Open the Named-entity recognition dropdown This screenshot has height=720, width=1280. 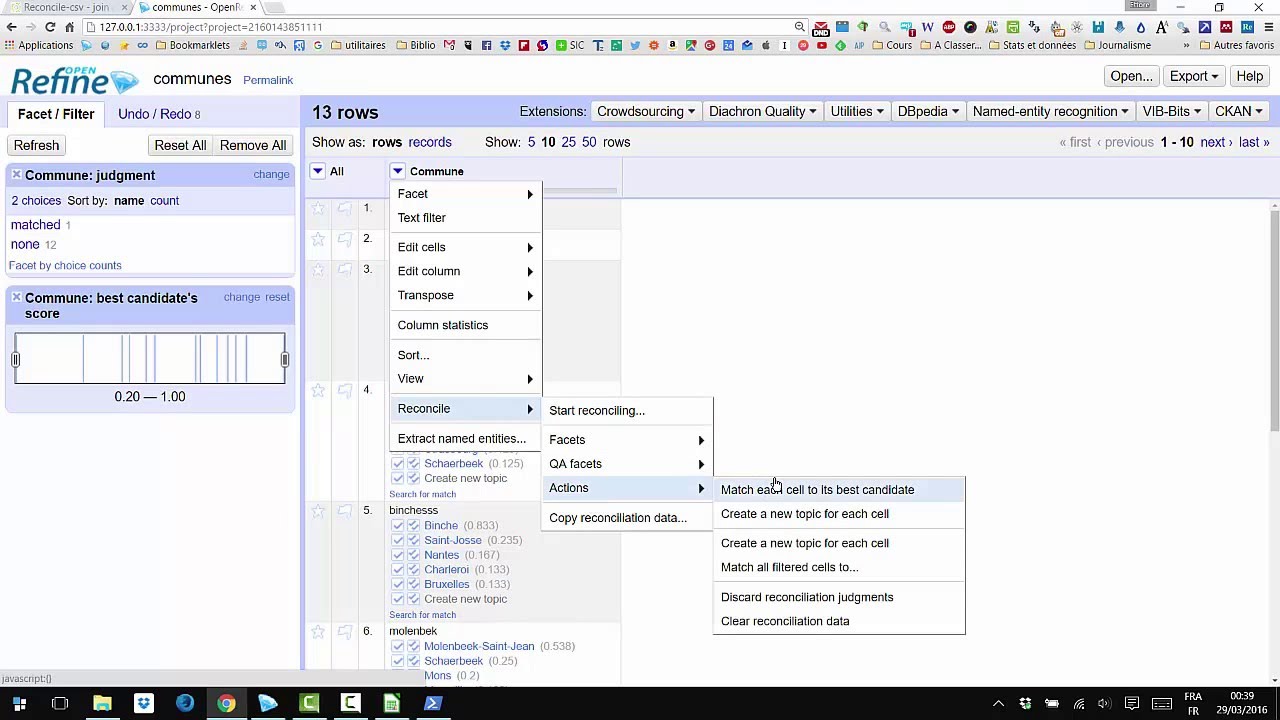1050,112
